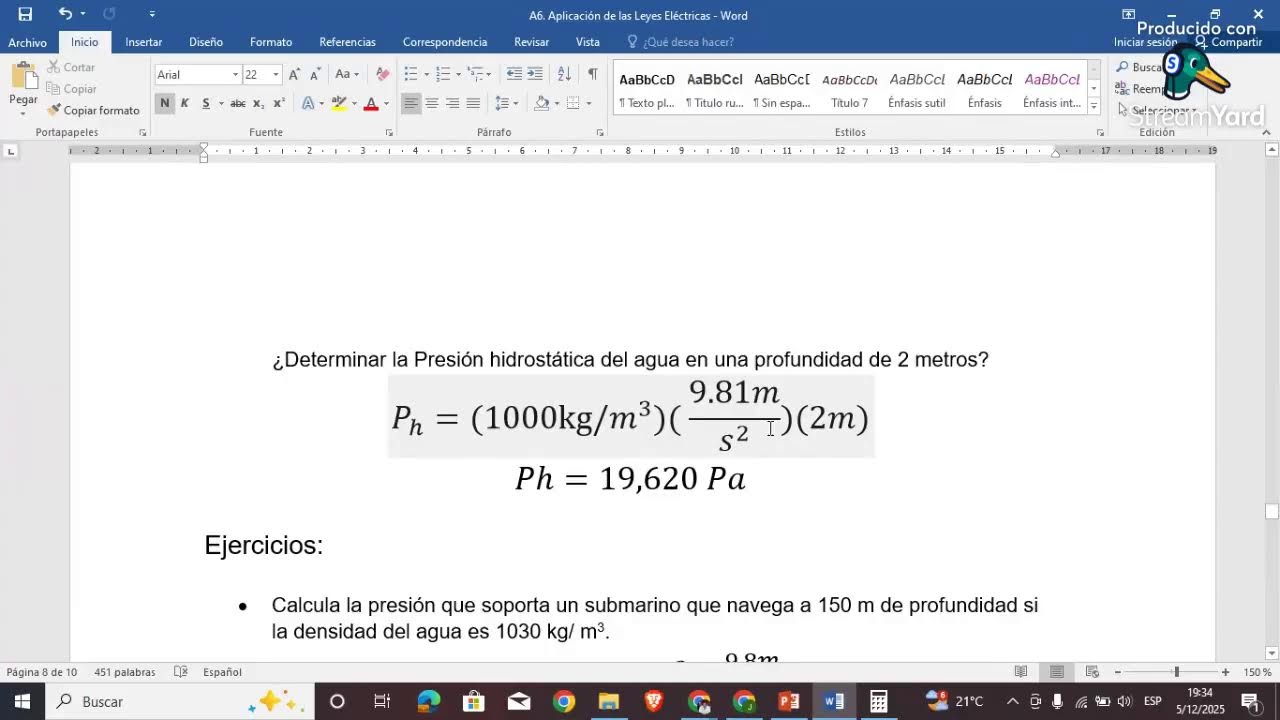Increase indent icon

click(x=535, y=75)
